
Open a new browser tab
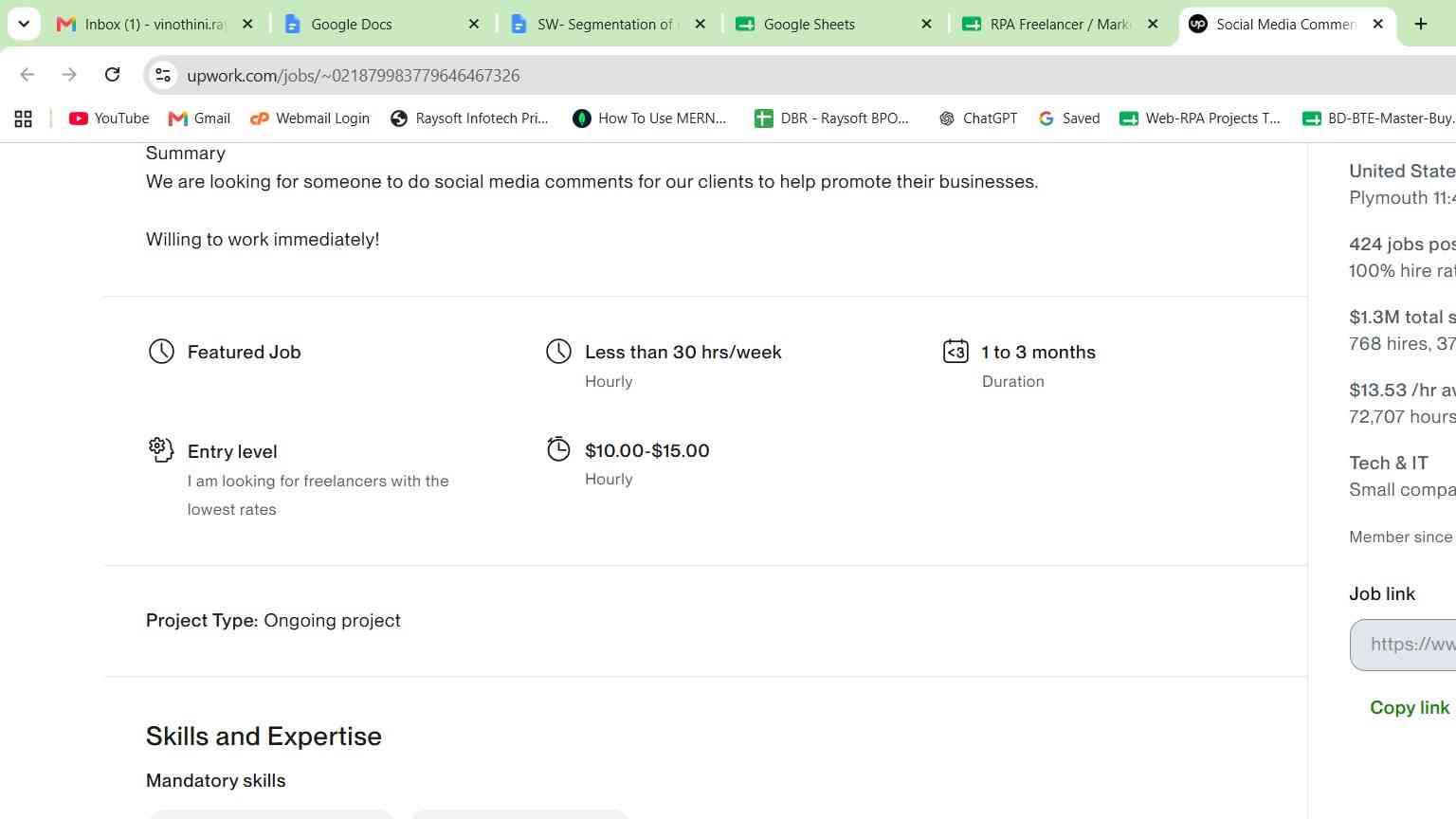[1420, 24]
